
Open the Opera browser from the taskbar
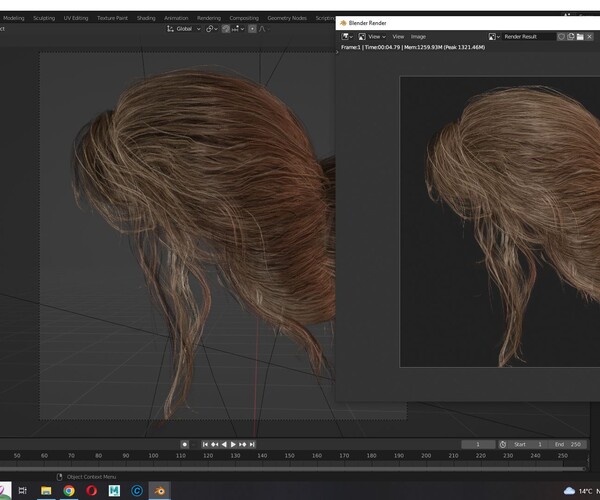coord(91,490)
